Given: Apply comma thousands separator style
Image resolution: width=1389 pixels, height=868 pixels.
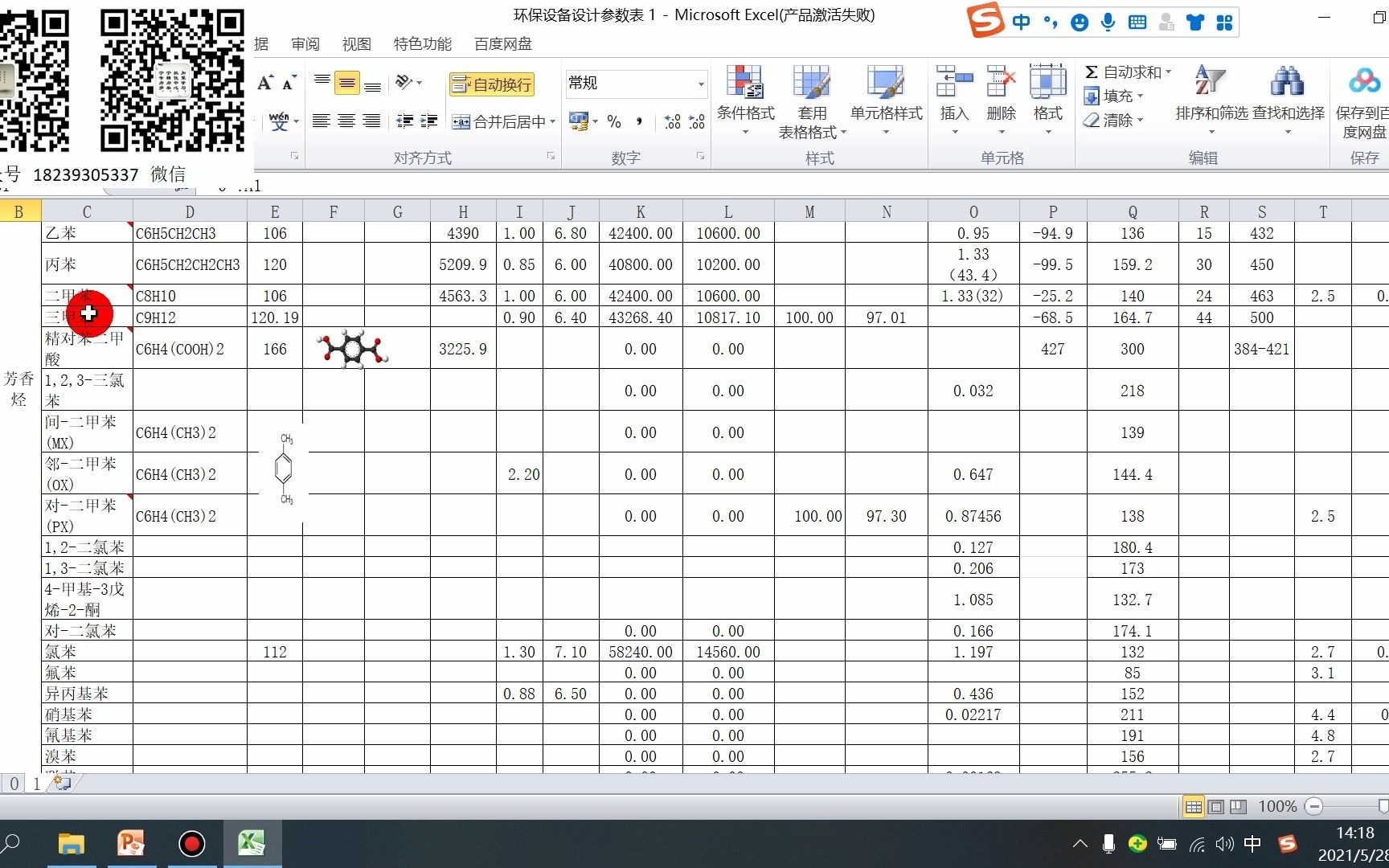Looking at the screenshot, I should 639,121.
